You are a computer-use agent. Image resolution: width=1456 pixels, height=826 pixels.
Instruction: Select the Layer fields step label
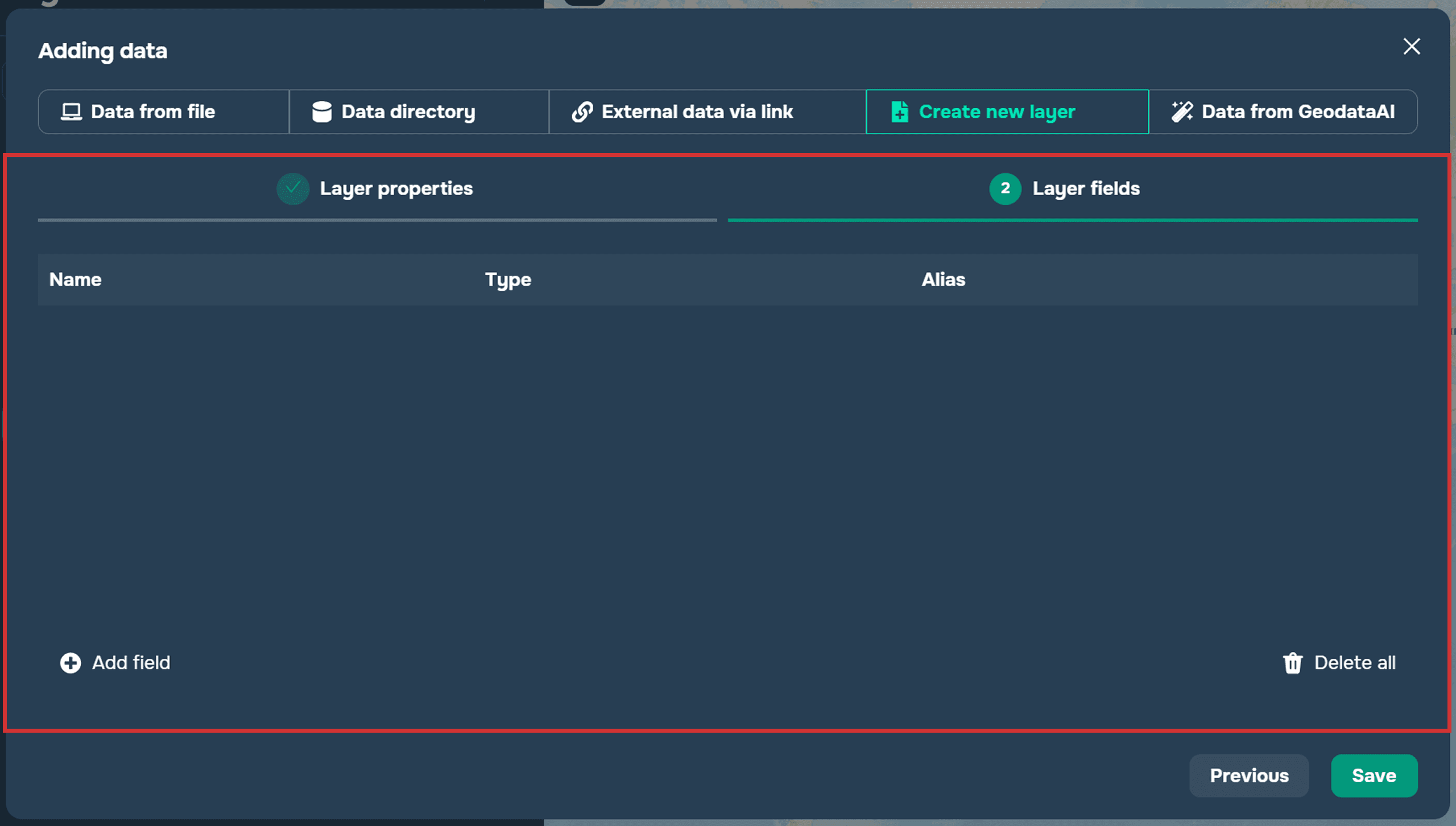pyautogui.click(x=1086, y=188)
